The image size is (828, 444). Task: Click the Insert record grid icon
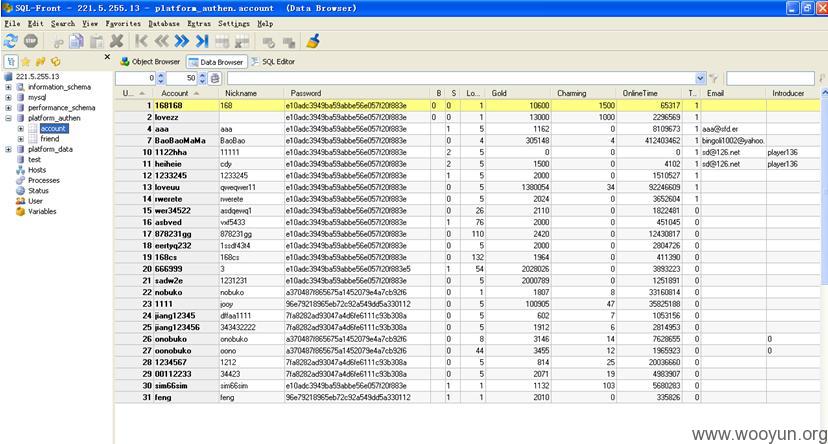(x=222, y=42)
